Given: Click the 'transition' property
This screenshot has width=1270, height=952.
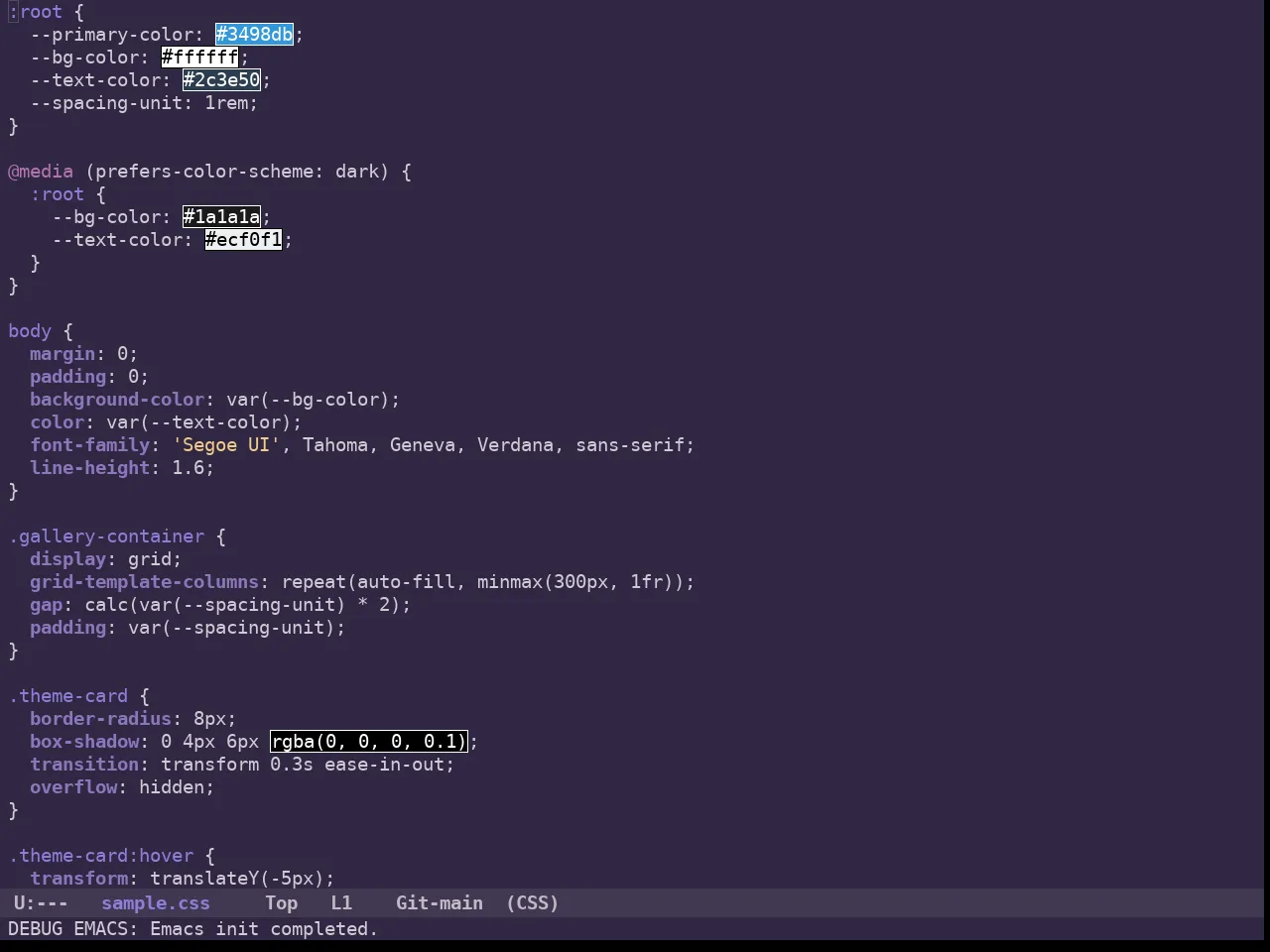Looking at the screenshot, I should (x=84, y=764).
